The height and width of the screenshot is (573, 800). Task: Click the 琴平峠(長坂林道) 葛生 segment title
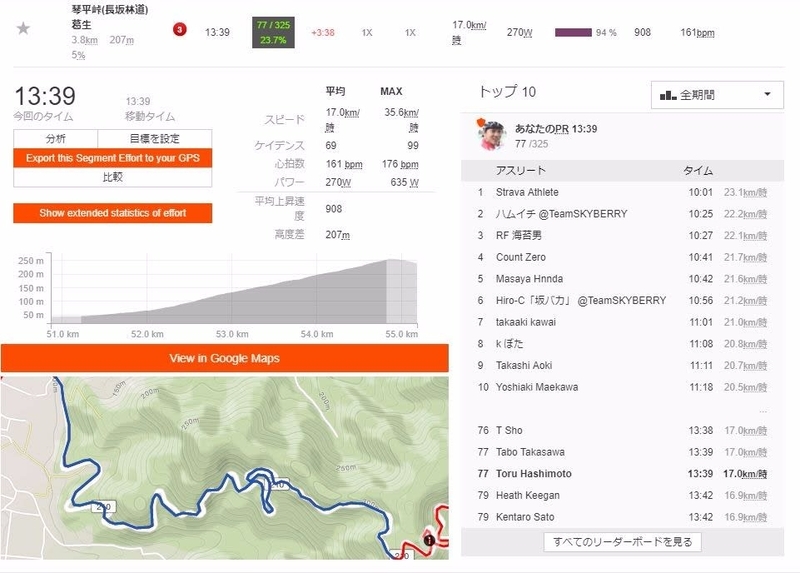click(109, 16)
